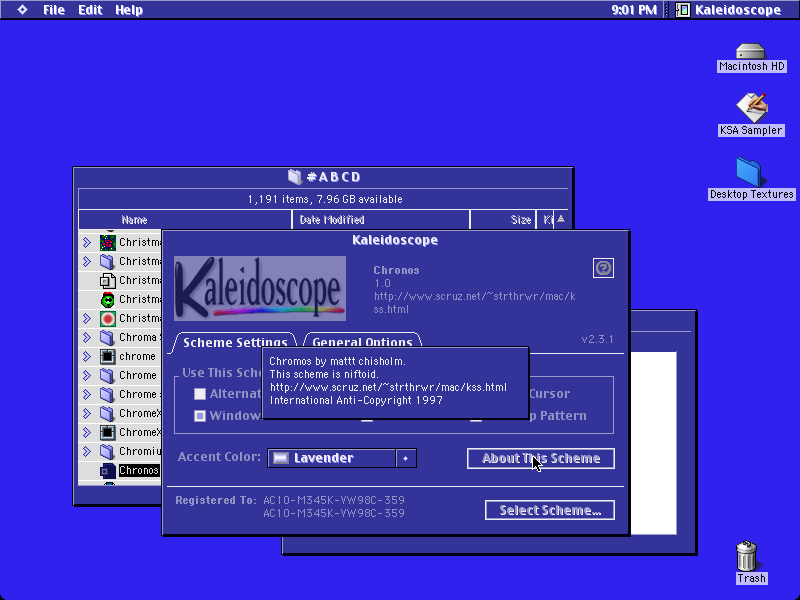Image resolution: width=800 pixels, height=600 pixels.
Task: Expand the Chroma folder
Action: [x=87, y=338]
